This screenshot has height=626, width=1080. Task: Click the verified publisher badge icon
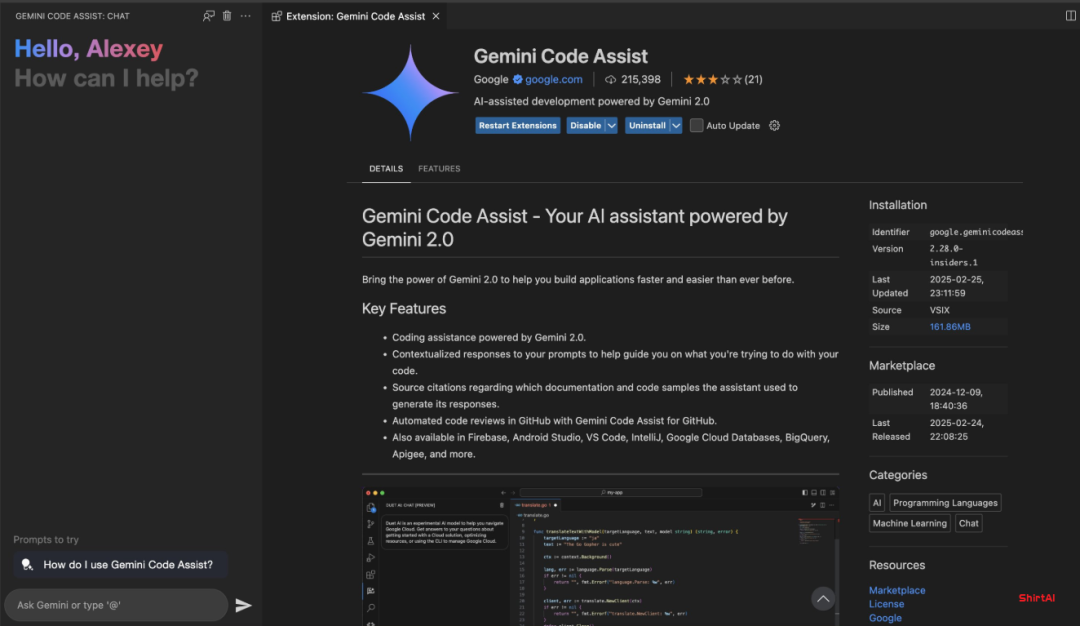[x=517, y=79]
